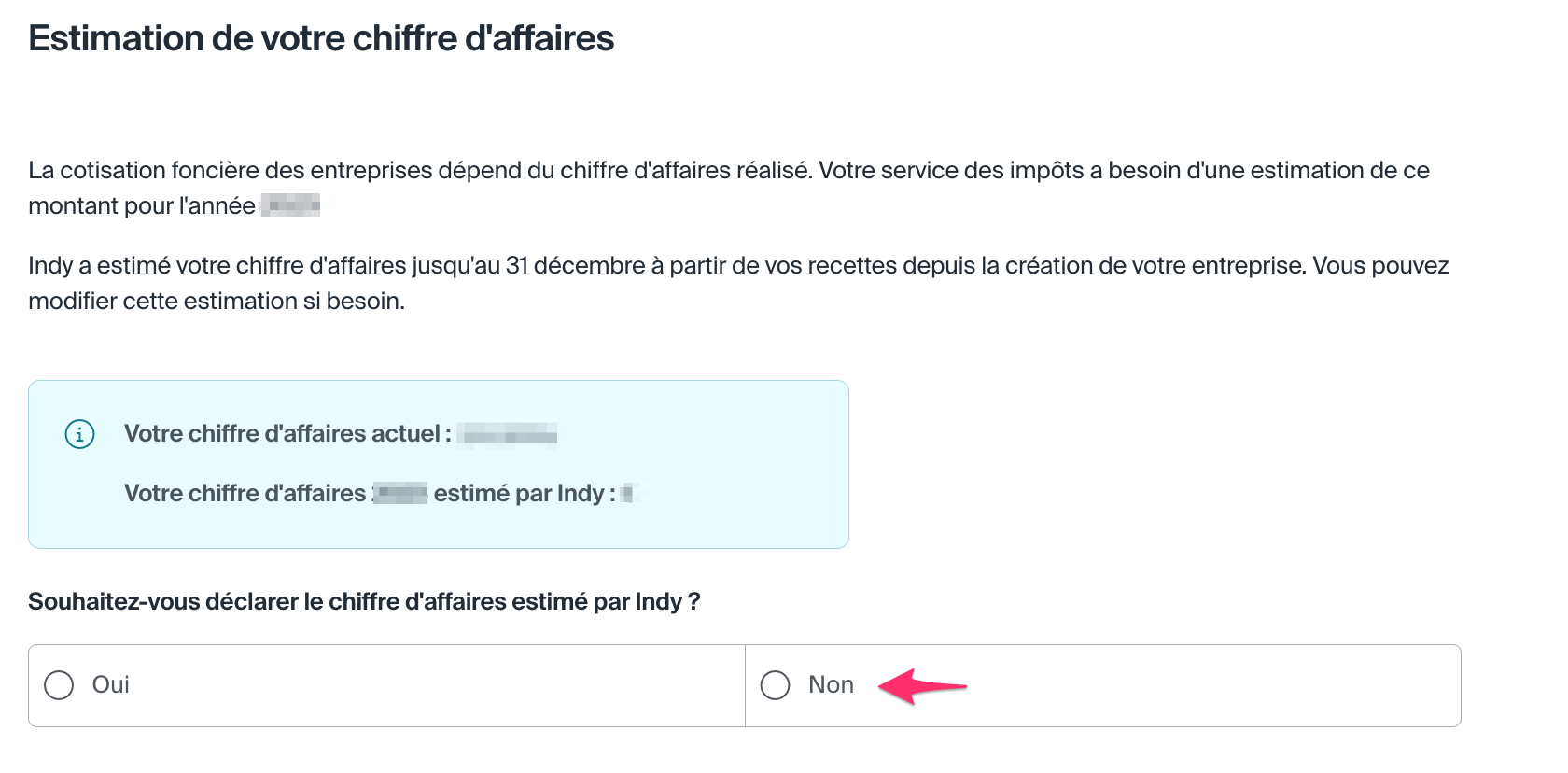Select the Oui radio button circle

(59, 685)
